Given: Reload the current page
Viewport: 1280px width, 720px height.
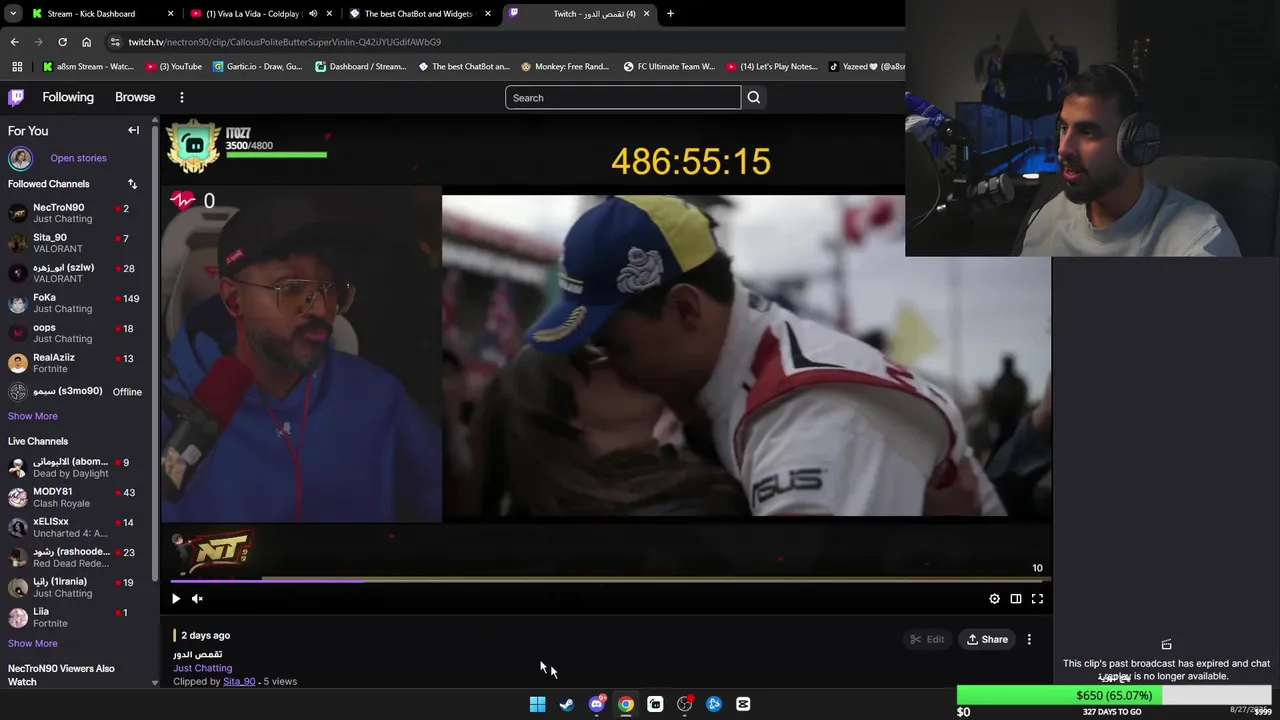Looking at the screenshot, I should coord(62,42).
